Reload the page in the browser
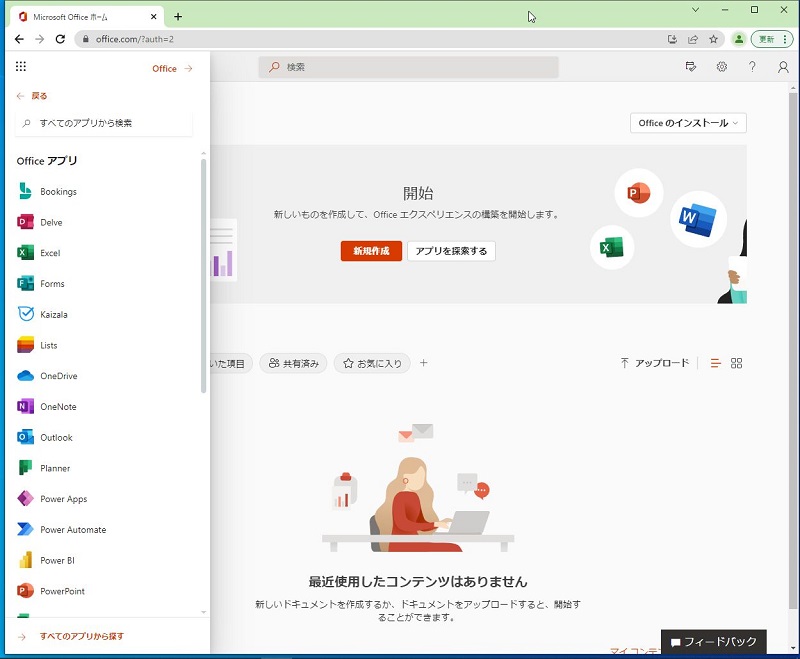Viewport: 800px width, 659px height. [x=60, y=39]
